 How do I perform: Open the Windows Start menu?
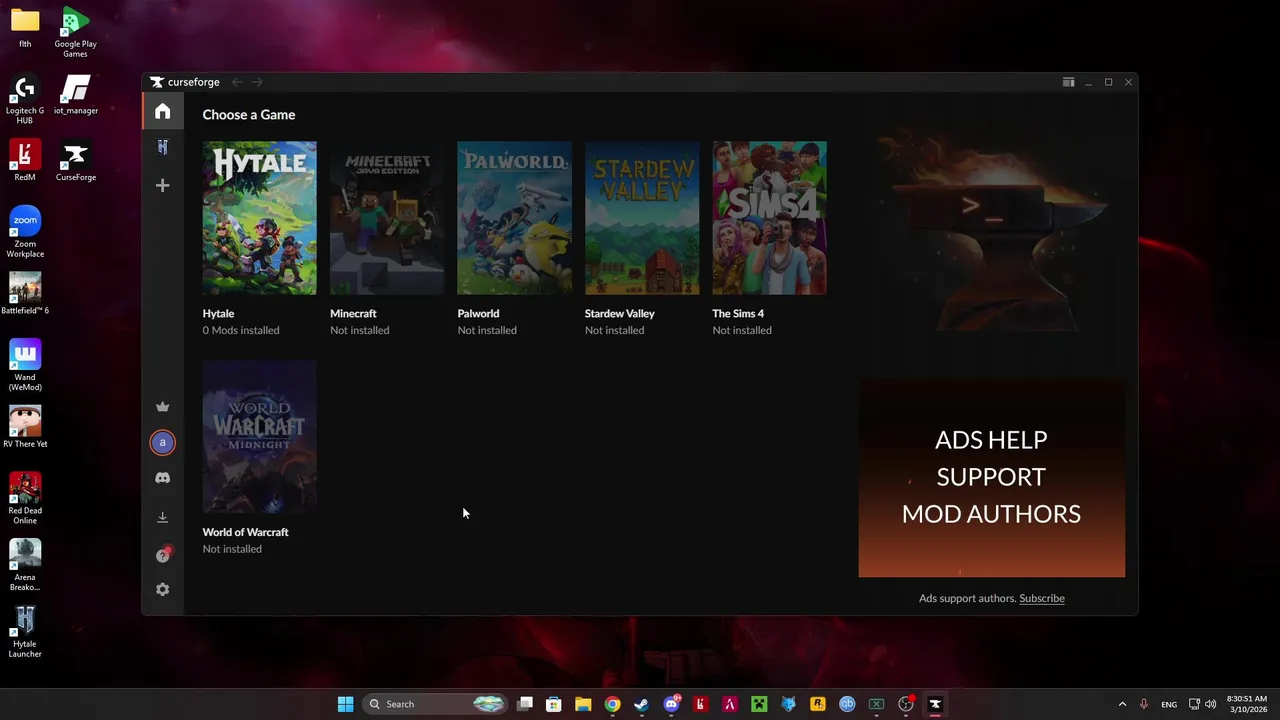coord(345,704)
